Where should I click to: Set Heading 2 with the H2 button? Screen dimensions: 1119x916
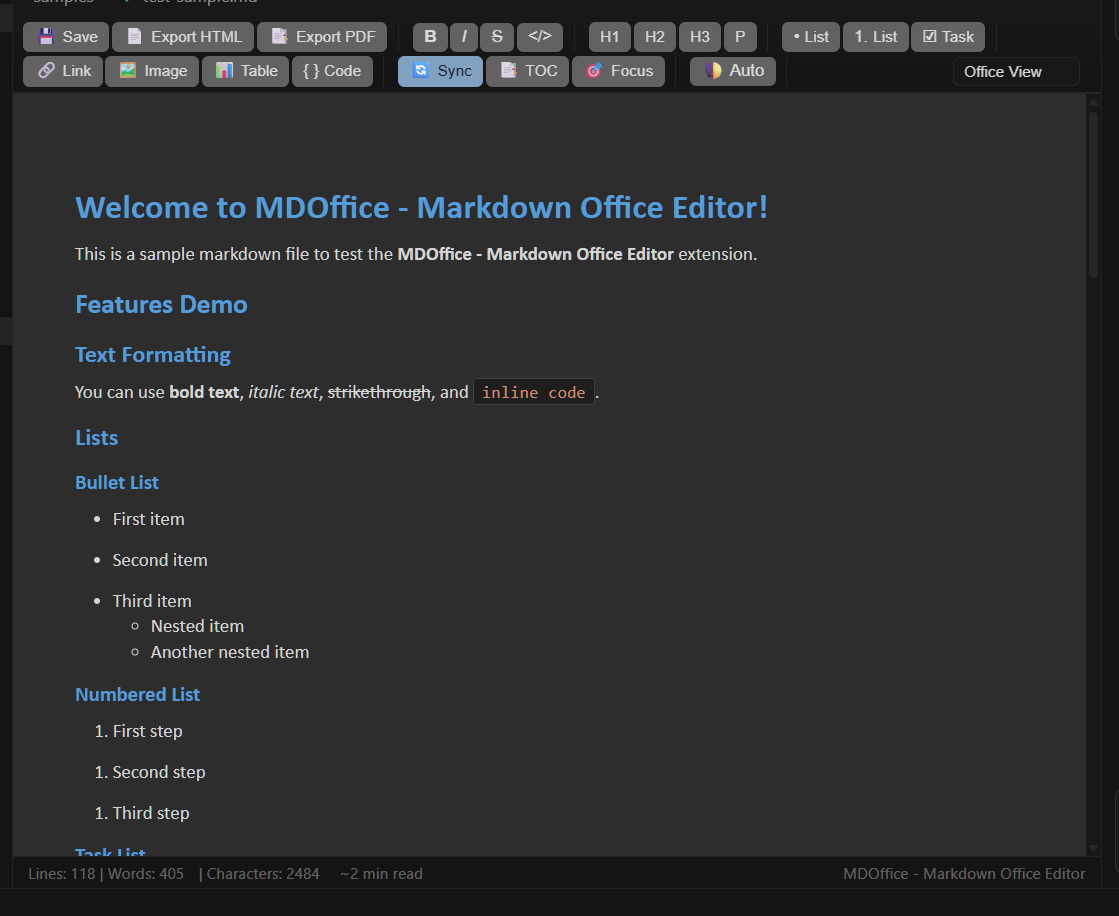(x=654, y=37)
